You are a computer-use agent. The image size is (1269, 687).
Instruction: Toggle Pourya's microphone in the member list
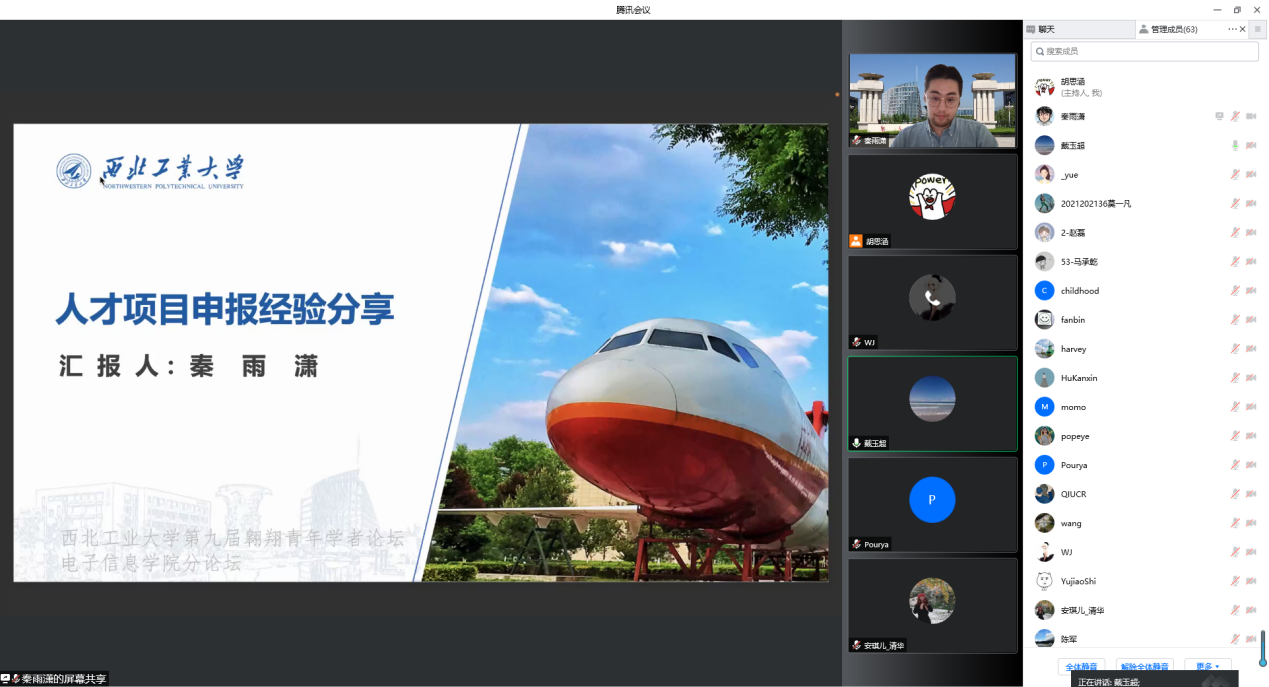tap(1235, 465)
